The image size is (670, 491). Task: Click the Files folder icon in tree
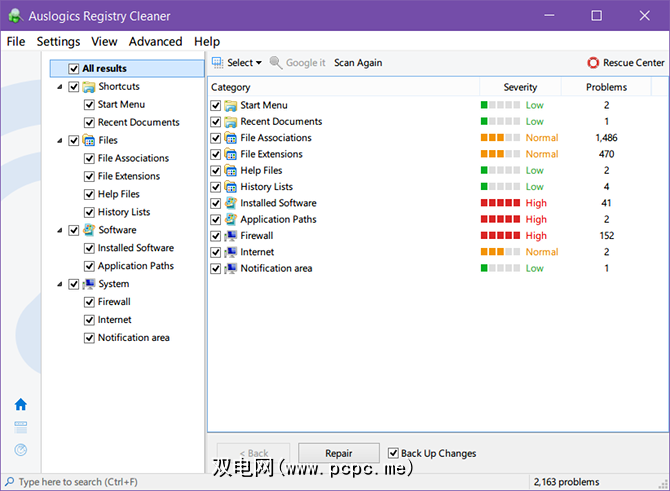coord(89,141)
